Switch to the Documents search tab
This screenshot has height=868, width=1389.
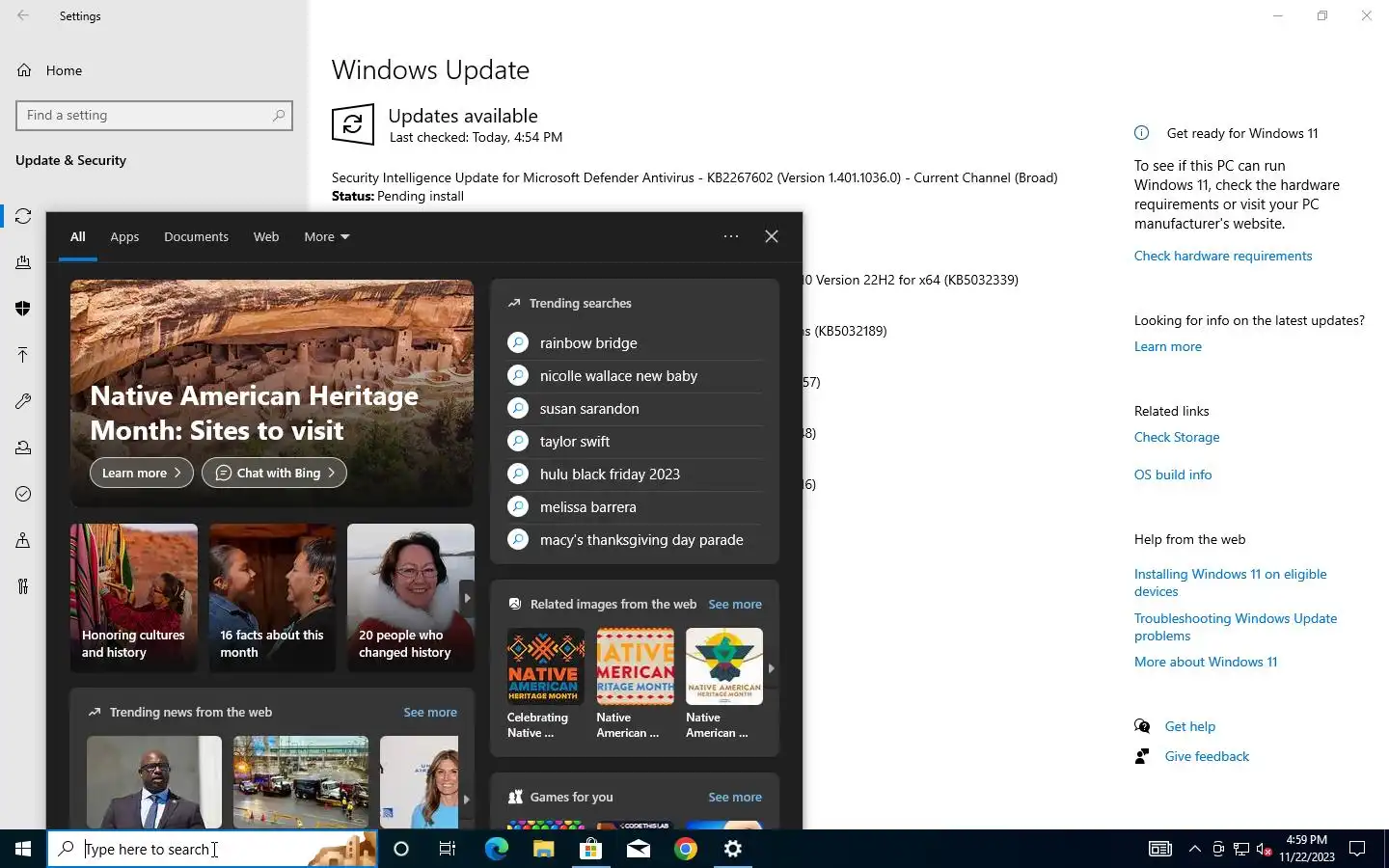[x=196, y=236]
